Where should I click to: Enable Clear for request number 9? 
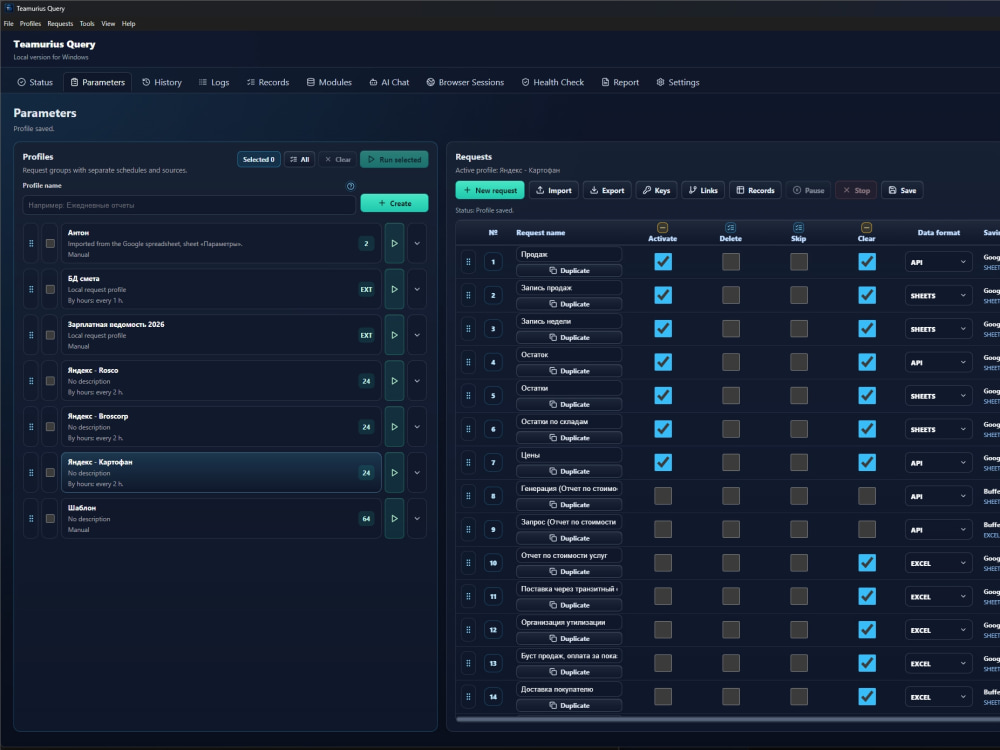pyautogui.click(x=867, y=529)
